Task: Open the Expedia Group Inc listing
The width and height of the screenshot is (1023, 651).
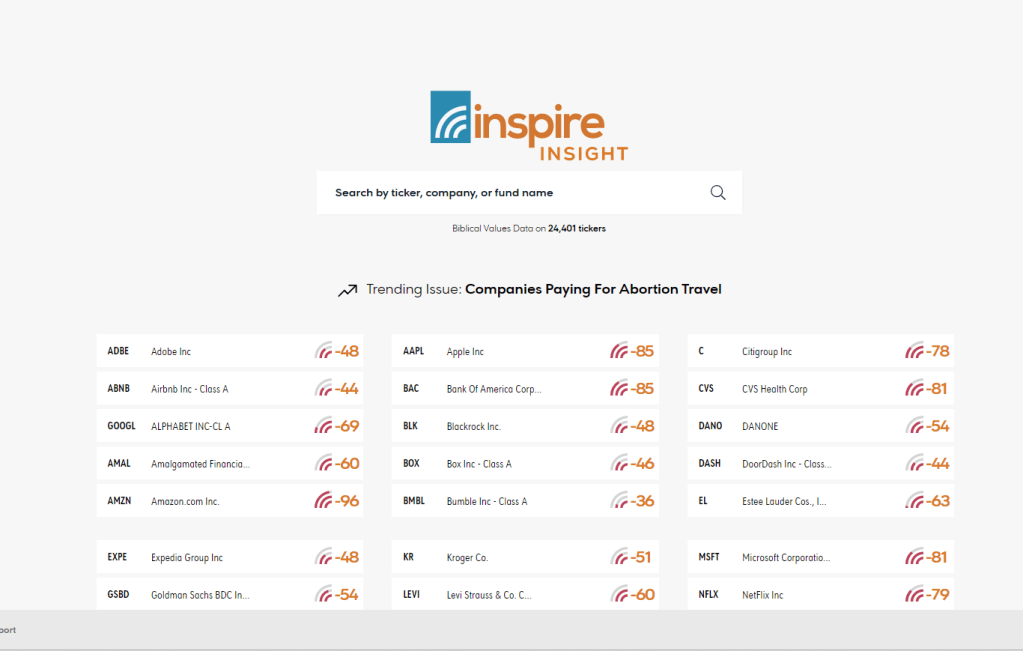Action: click(x=187, y=557)
